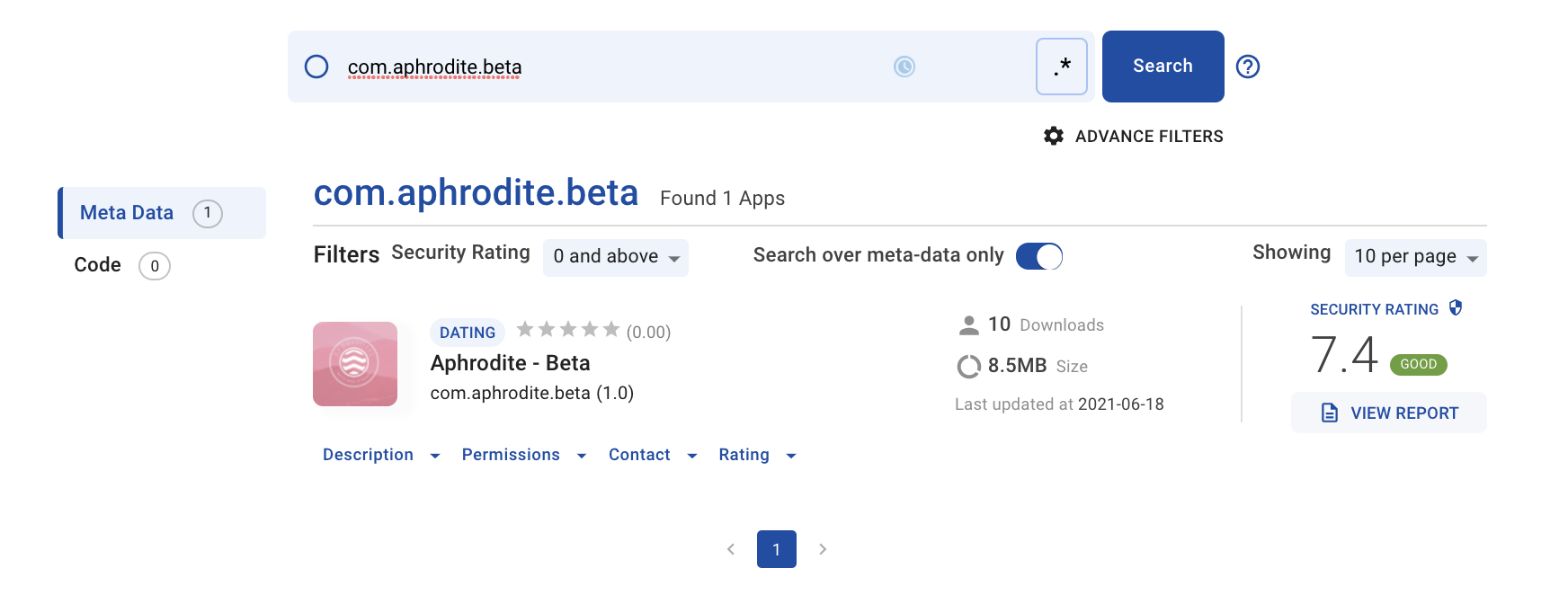Screen dimensions: 1568x595
Task: Click the Meta Data count badge 1
Action: click(208, 213)
